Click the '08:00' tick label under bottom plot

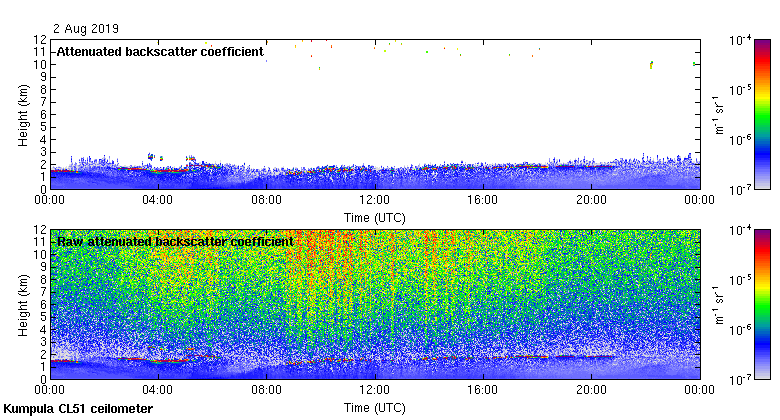pyautogui.click(x=266, y=390)
